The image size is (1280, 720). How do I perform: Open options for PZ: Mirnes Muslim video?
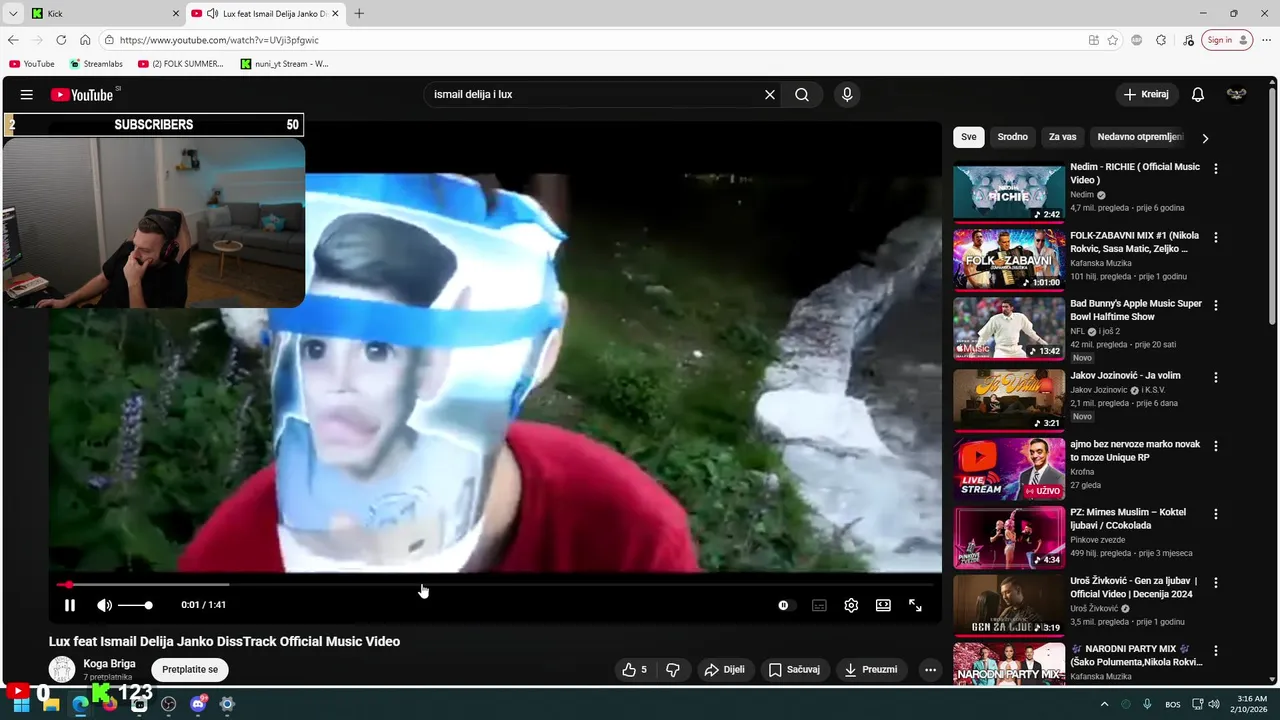(x=1216, y=514)
